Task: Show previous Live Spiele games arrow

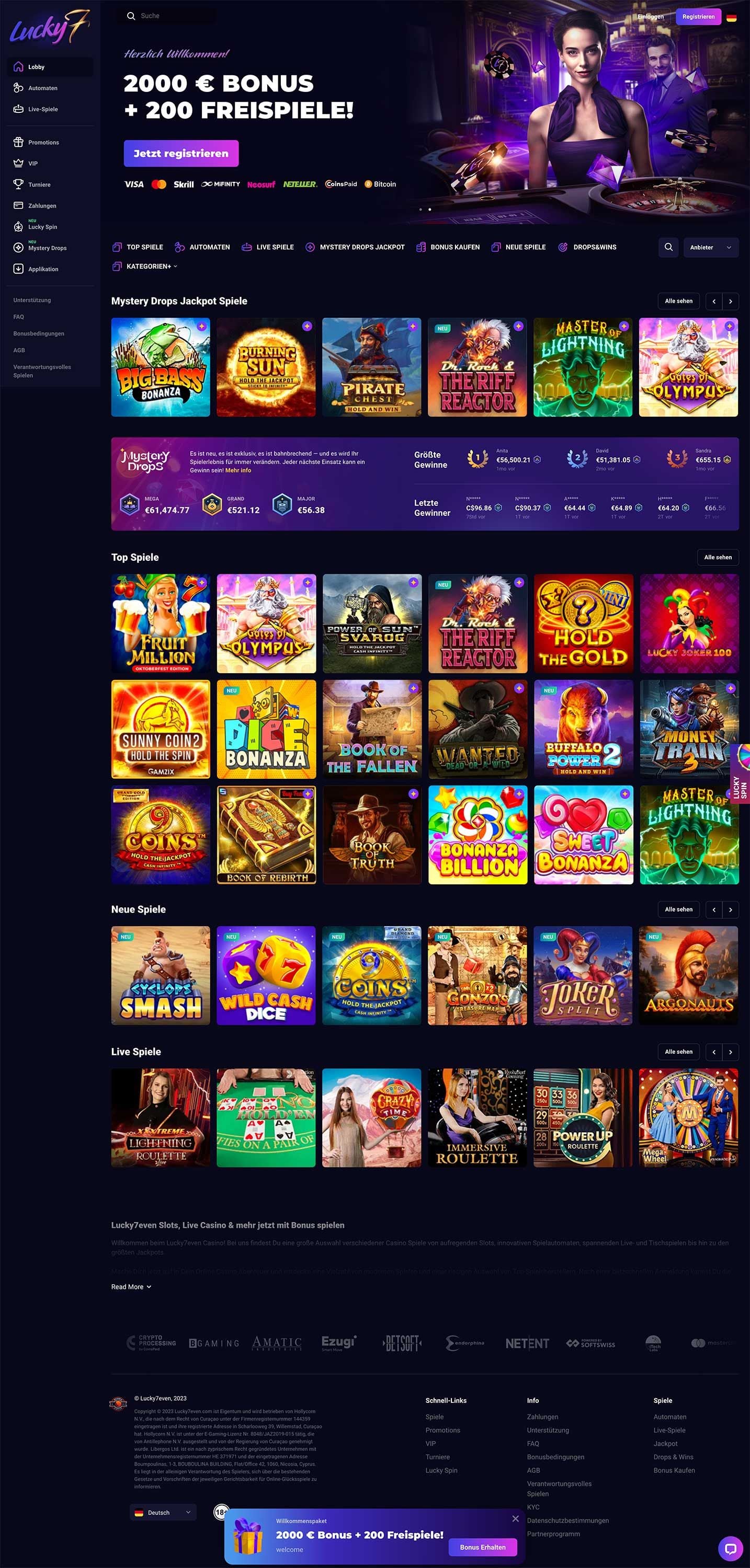Action: pos(714,1052)
